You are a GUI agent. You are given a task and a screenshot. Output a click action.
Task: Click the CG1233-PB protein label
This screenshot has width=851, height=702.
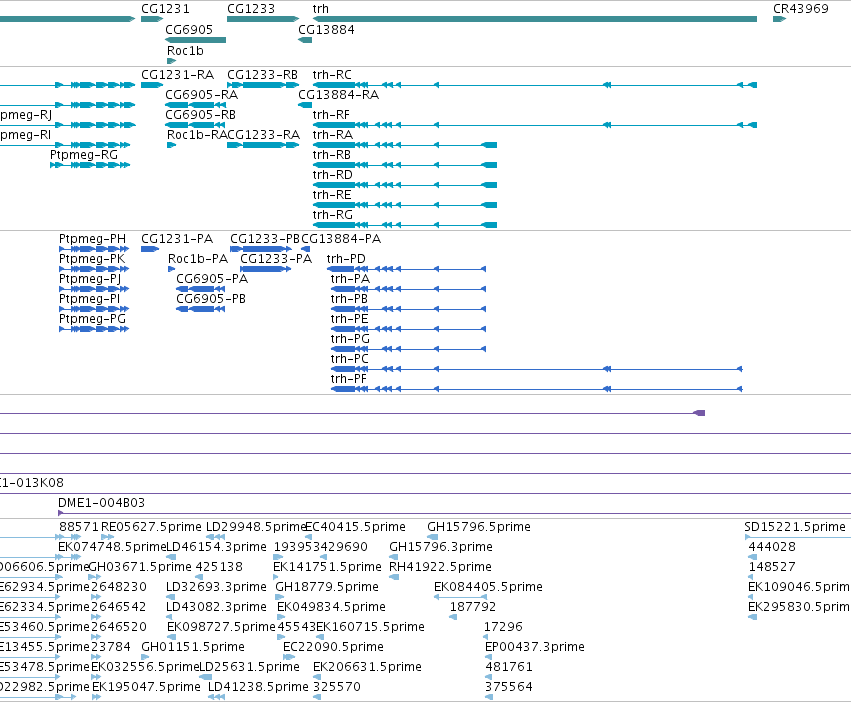[x=265, y=239]
